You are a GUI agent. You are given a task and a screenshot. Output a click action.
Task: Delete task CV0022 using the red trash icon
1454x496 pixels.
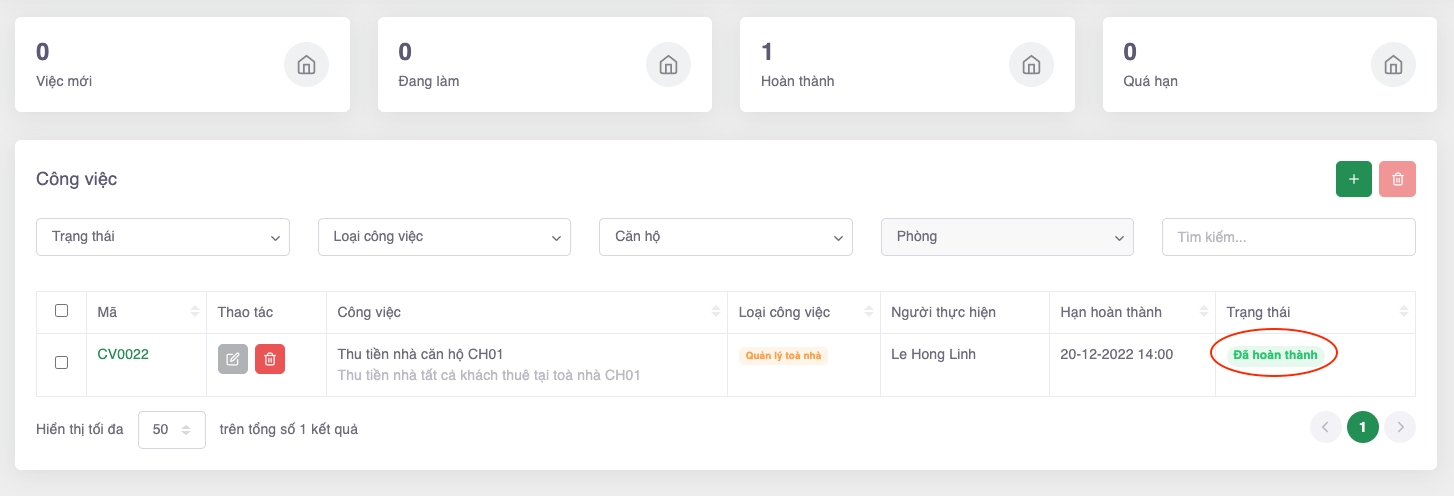tap(270, 359)
